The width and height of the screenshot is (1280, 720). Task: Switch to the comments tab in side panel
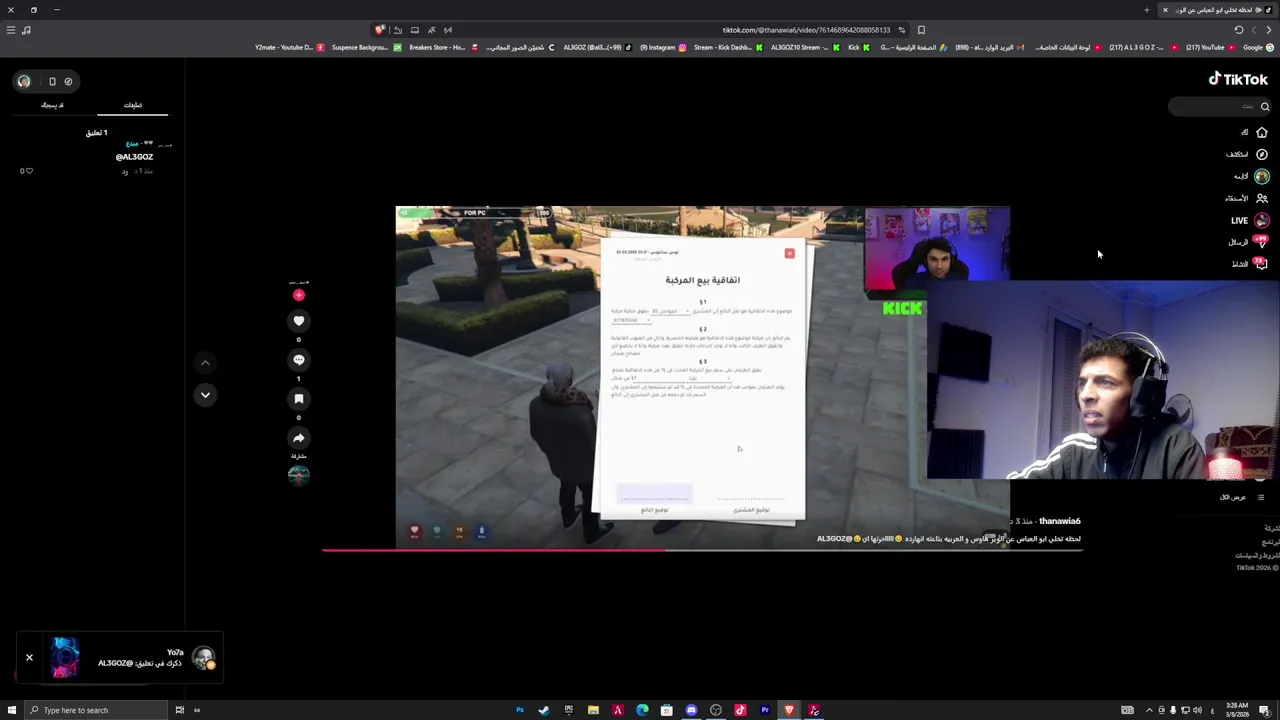coord(132,105)
